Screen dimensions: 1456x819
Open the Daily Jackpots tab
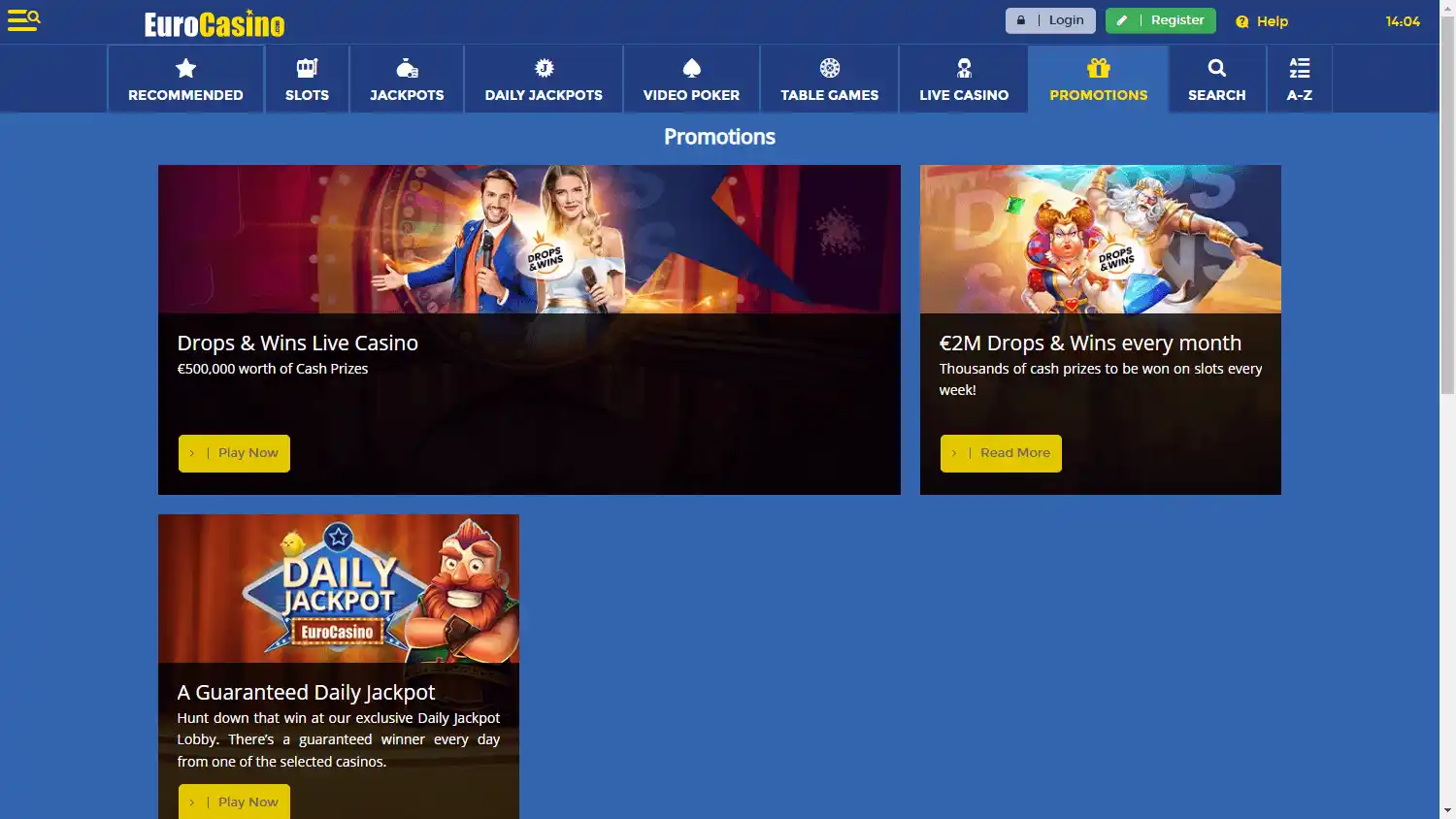(x=544, y=79)
